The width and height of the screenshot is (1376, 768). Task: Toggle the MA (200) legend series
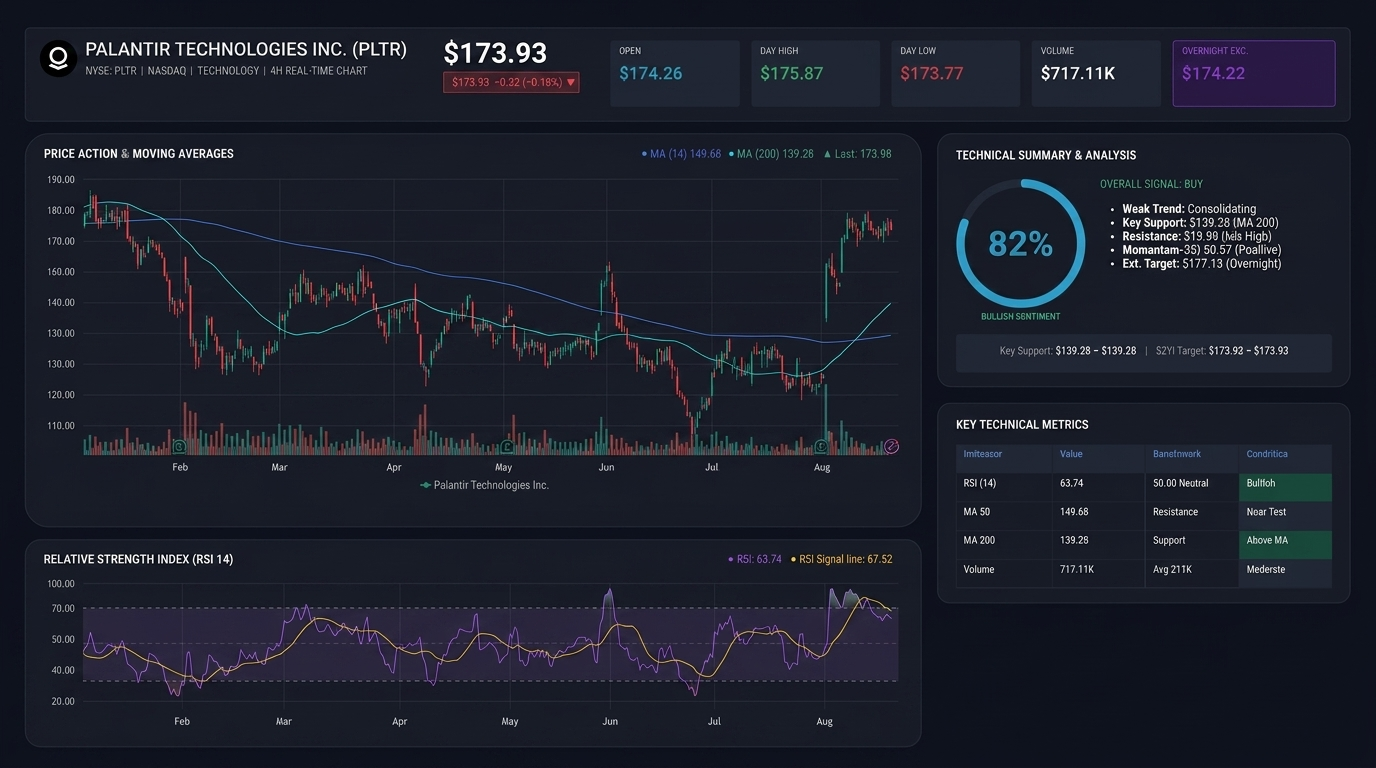click(x=771, y=154)
